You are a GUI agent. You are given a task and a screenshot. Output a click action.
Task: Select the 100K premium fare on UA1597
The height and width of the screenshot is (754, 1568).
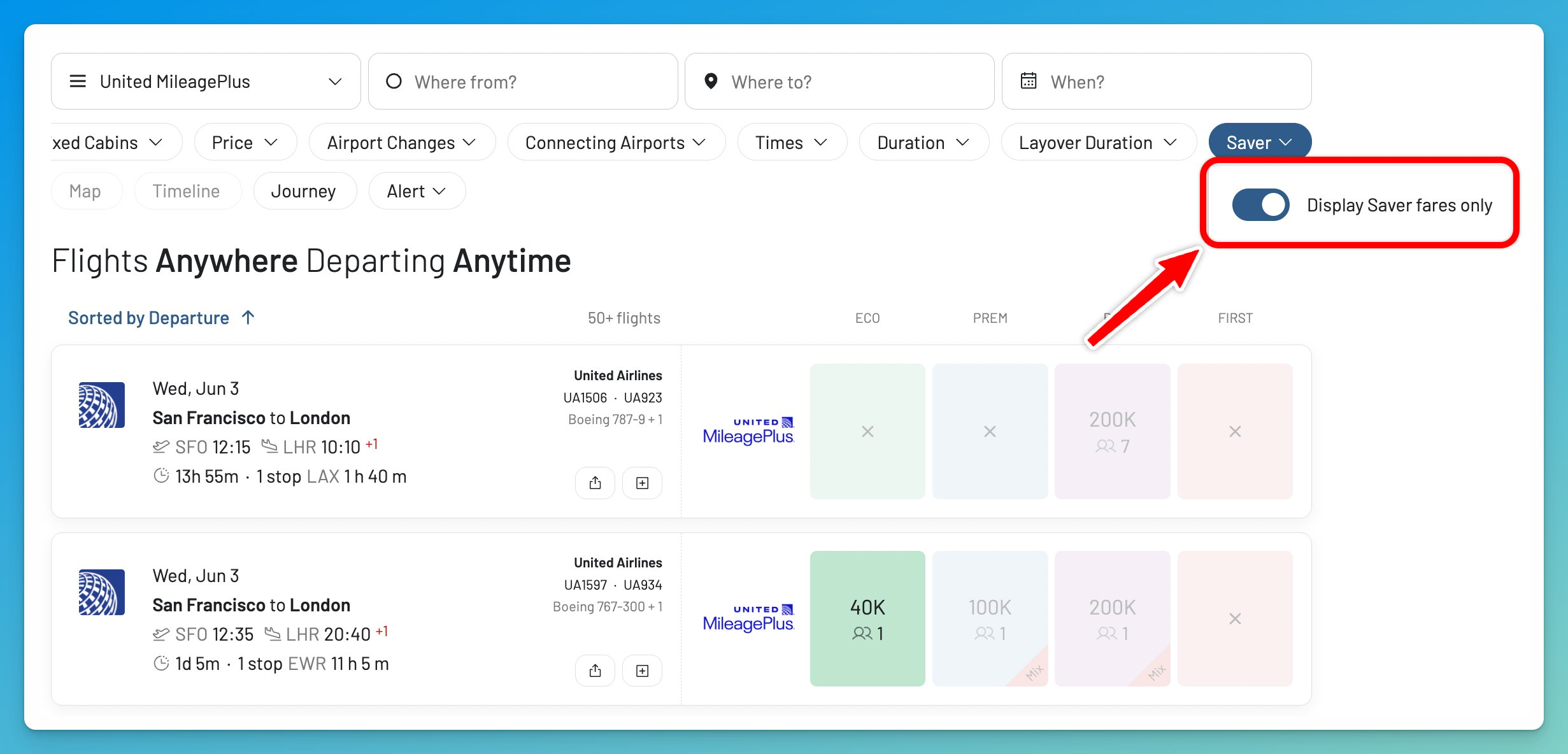(x=990, y=618)
